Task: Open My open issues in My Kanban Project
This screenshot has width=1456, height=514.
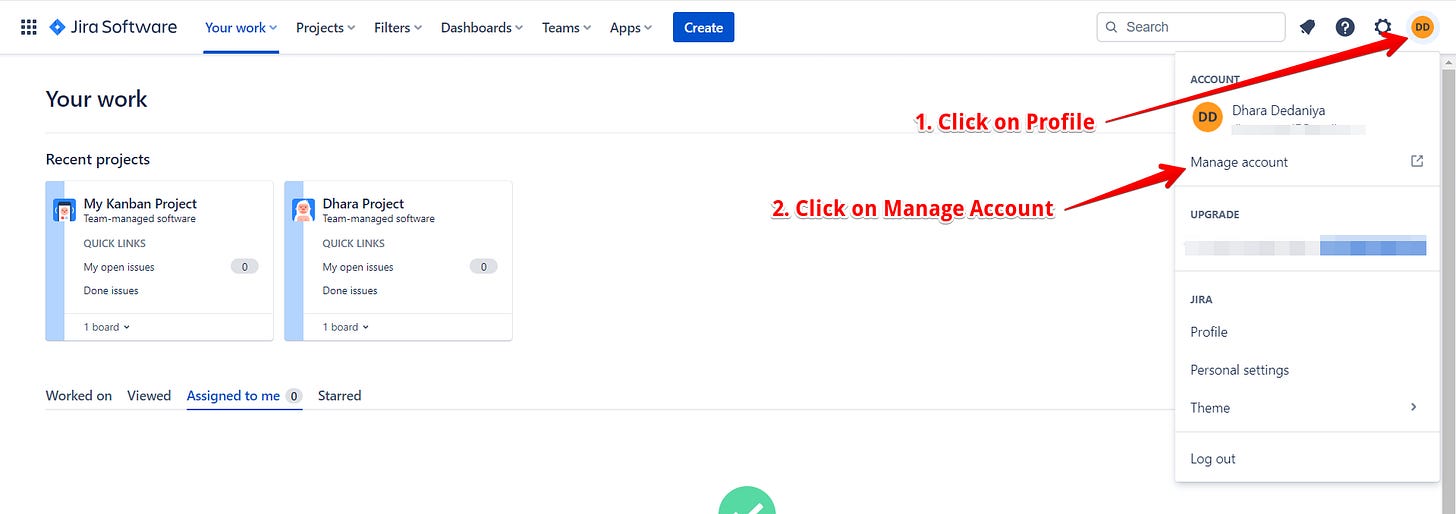Action: [x=119, y=267]
